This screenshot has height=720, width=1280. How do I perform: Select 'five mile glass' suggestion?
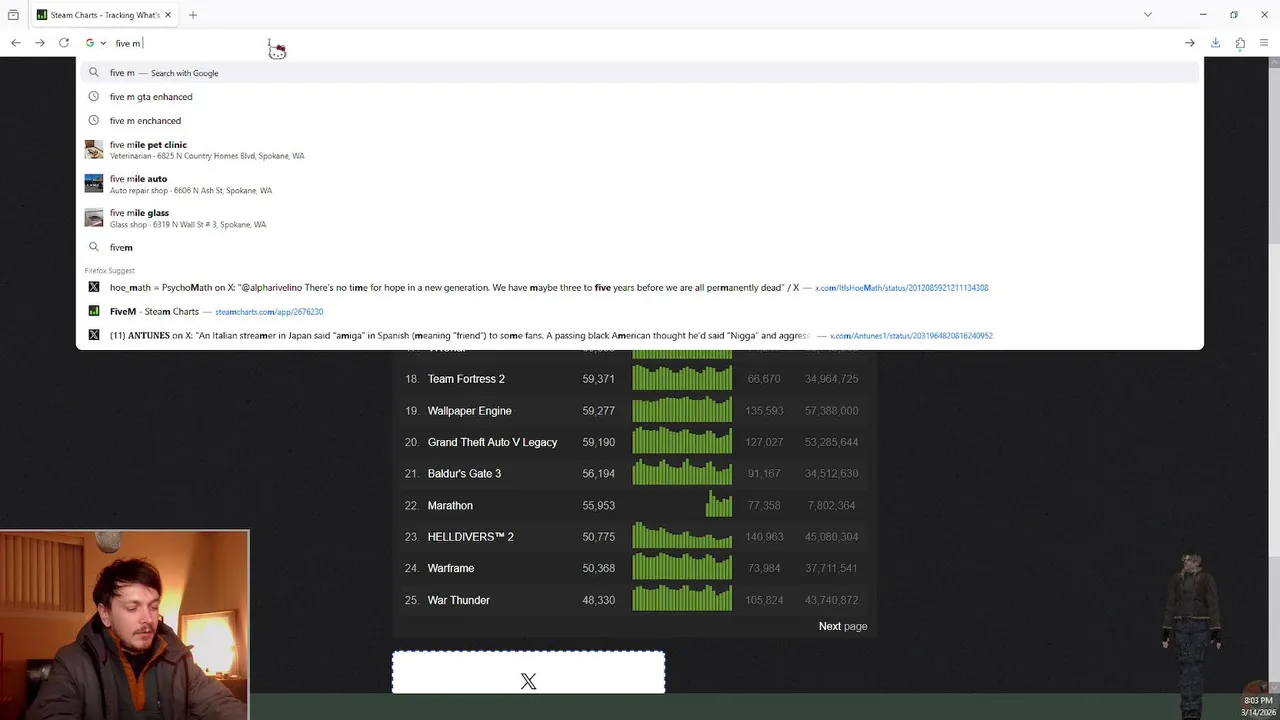coord(640,218)
